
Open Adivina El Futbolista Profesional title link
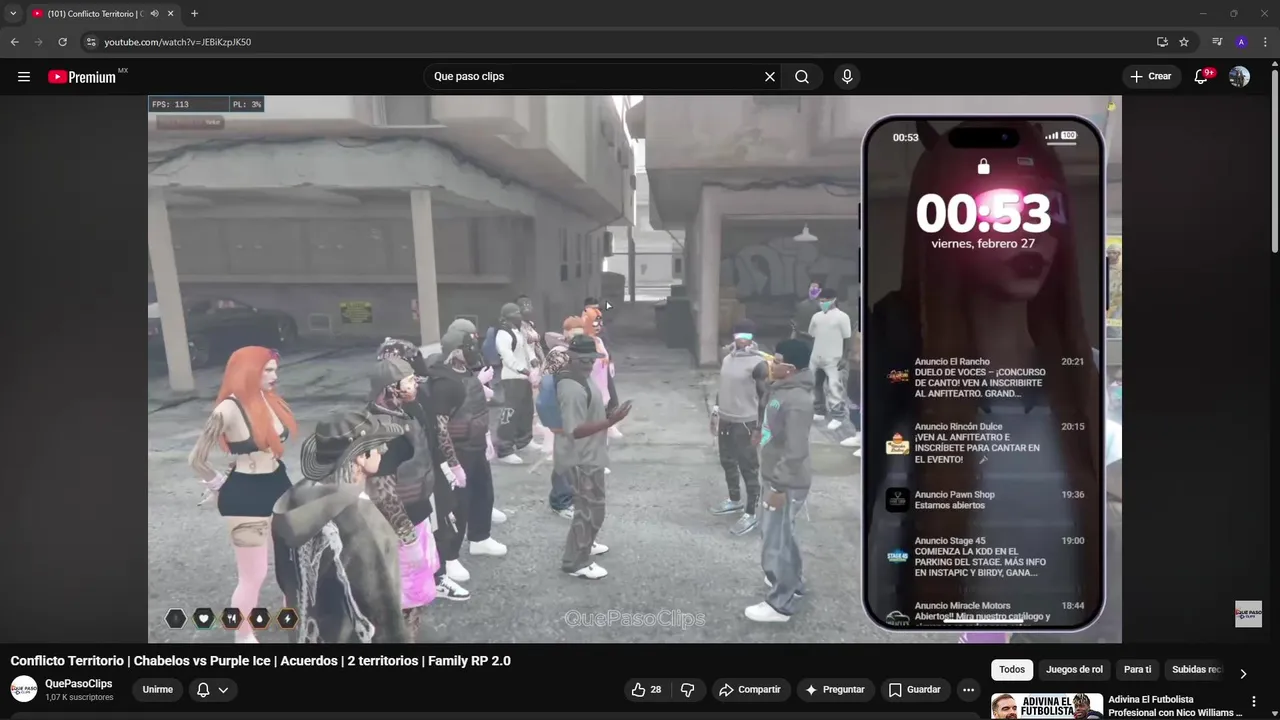tap(1175, 706)
